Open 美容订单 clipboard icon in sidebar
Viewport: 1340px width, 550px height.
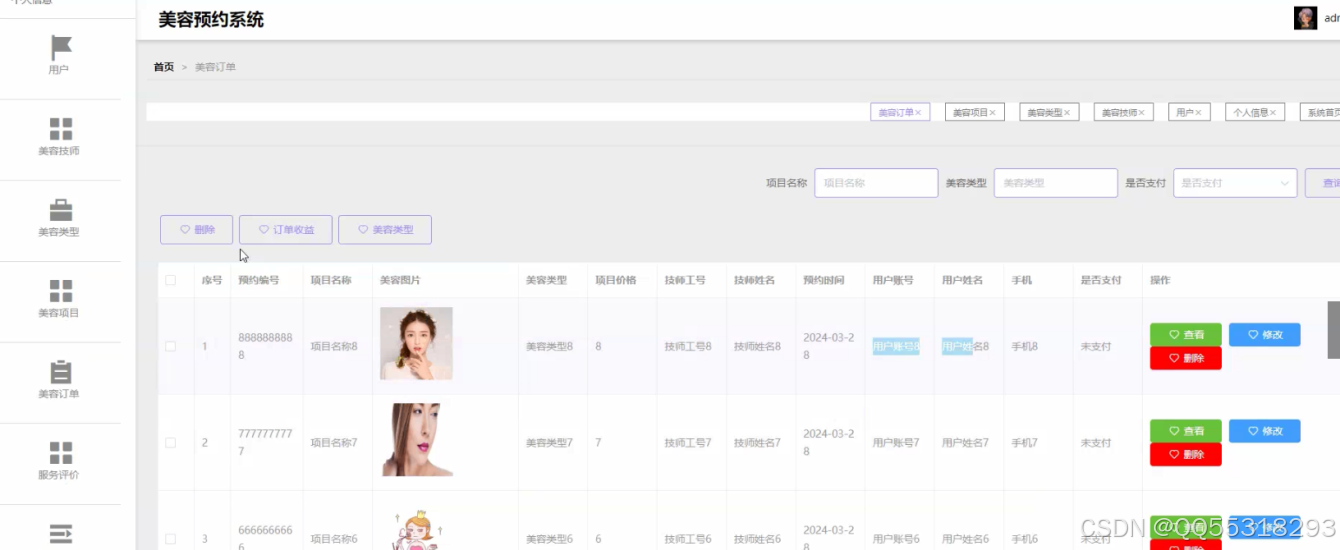61,372
